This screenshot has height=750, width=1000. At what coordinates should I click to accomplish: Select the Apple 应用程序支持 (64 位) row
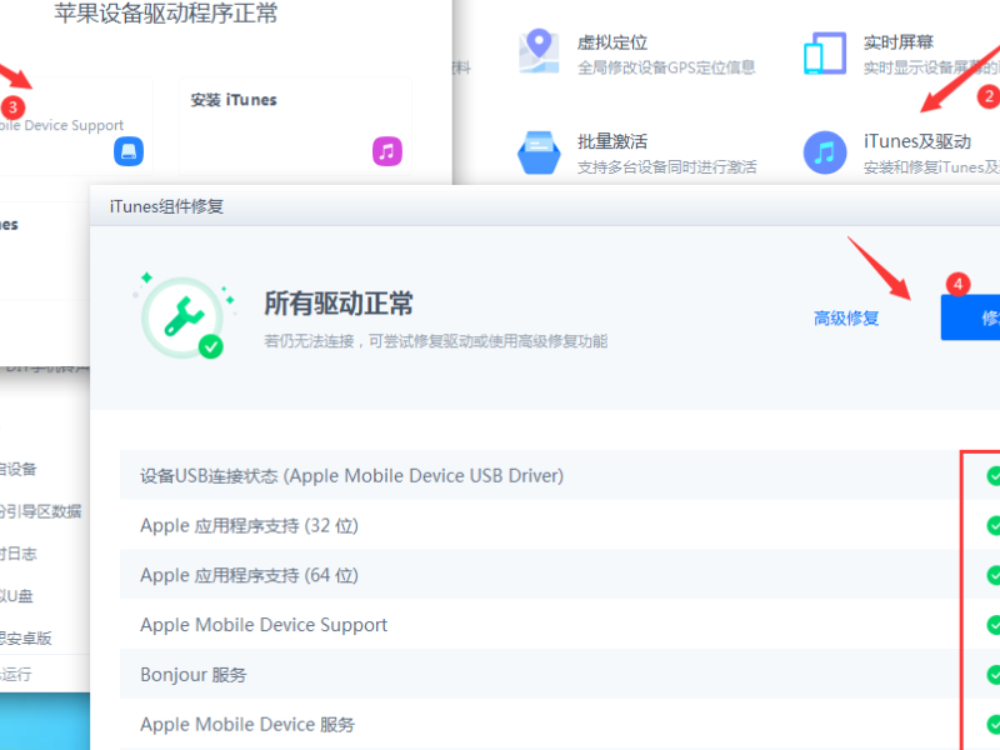[x=560, y=575]
